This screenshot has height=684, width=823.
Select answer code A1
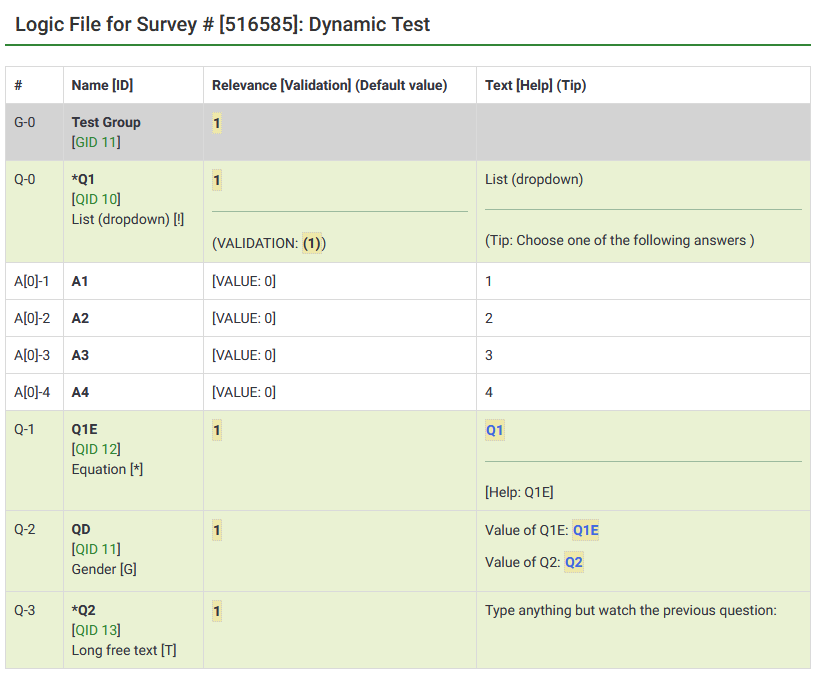(x=80, y=281)
